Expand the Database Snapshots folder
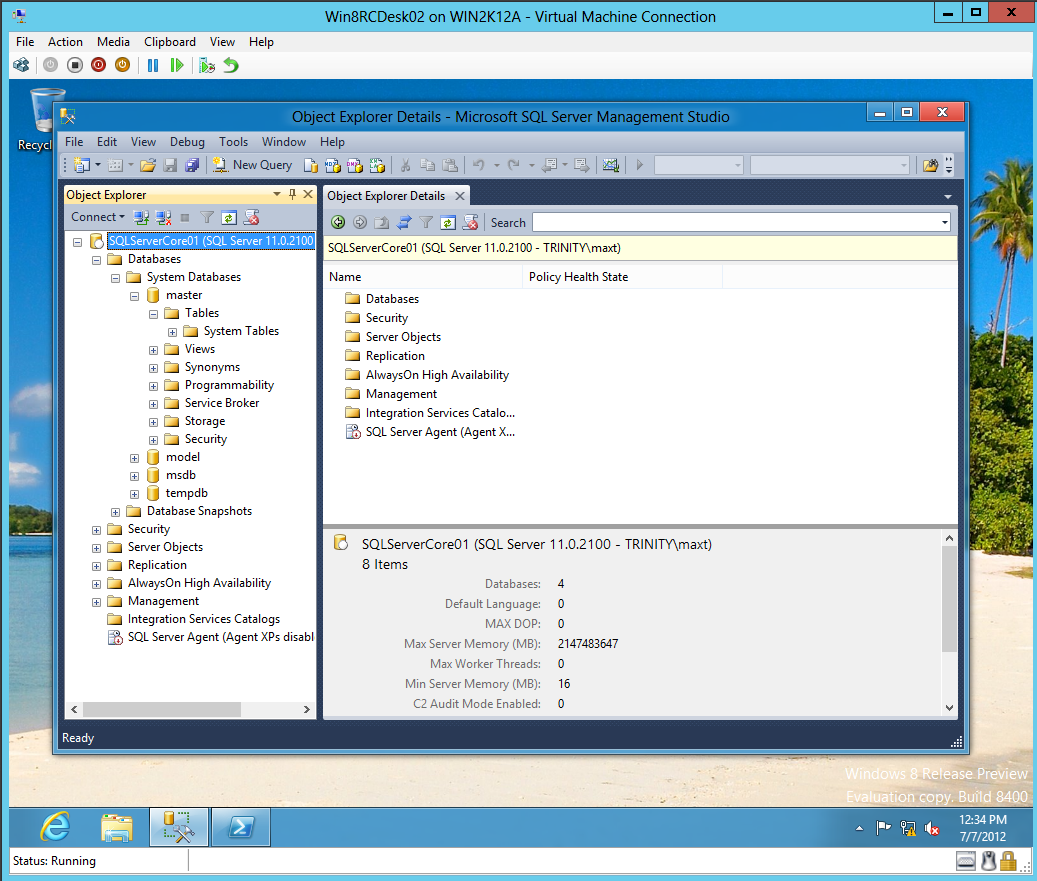 pyautogui.click(x=115, y=512)
